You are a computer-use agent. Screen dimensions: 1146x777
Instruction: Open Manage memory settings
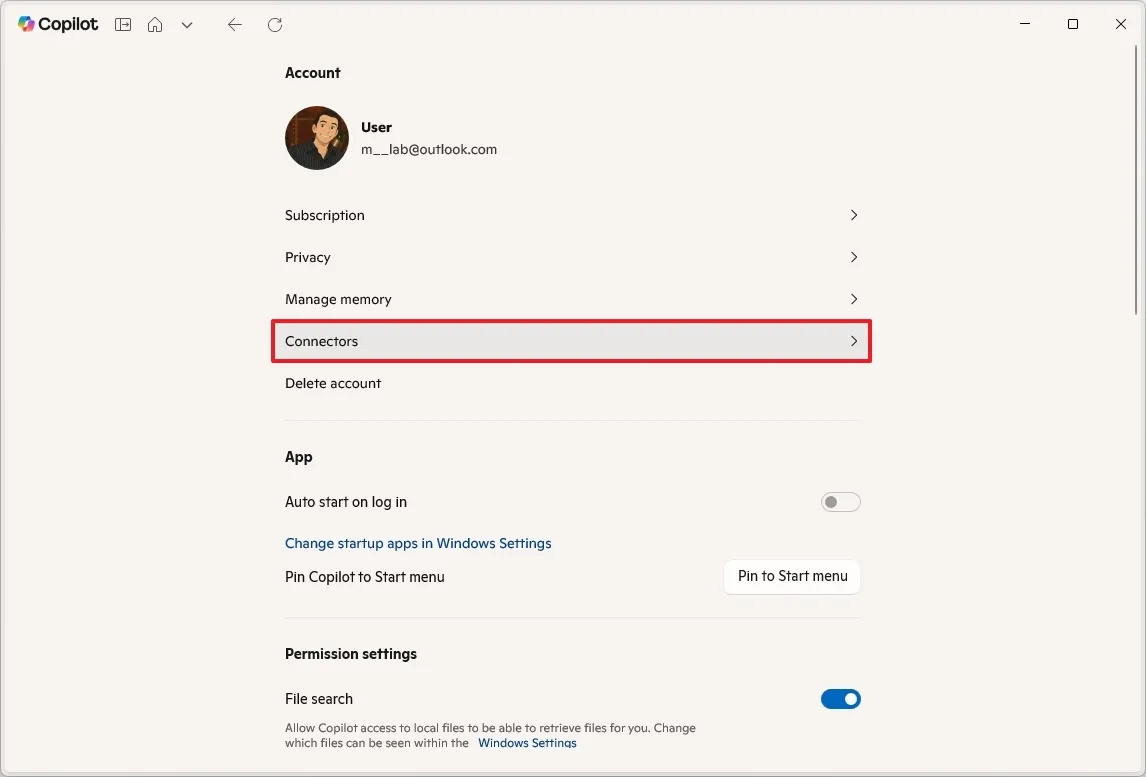coord(338,299)
